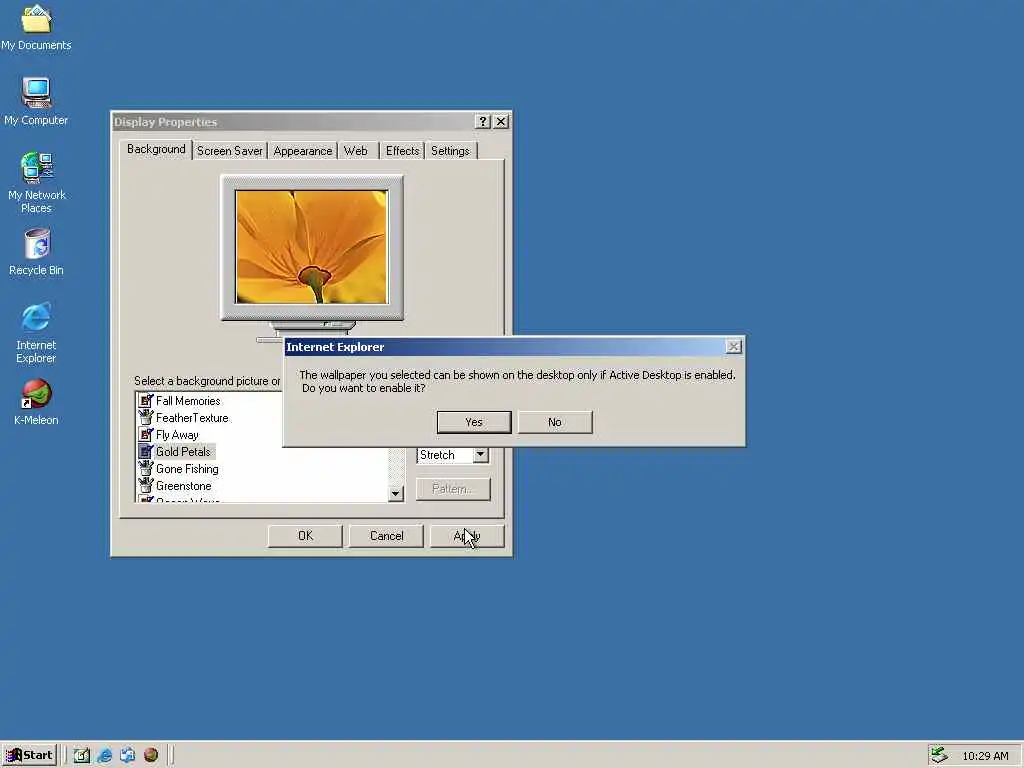This screenshot has height=768, width=1024.
Task: Click the Apply button
Action: [x=467, y=536]
